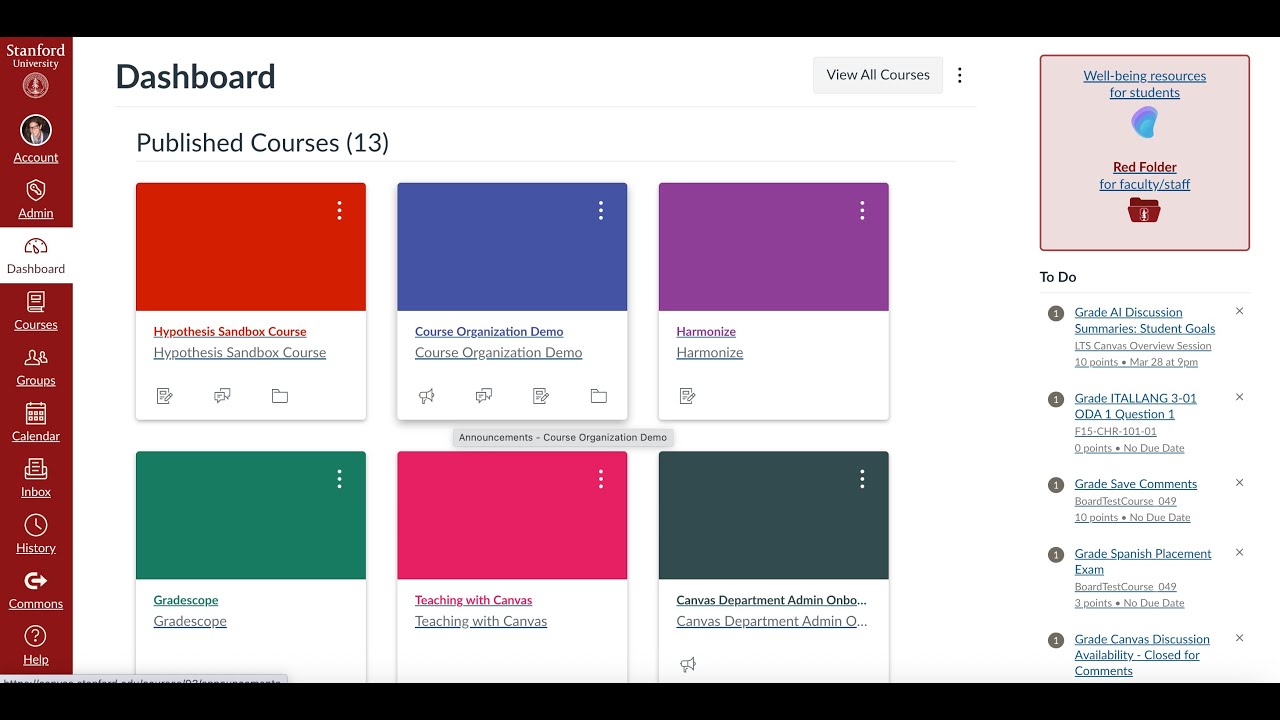
Task: Open Assignments icon on Harmonize card
Action: (x=688, y=396)
